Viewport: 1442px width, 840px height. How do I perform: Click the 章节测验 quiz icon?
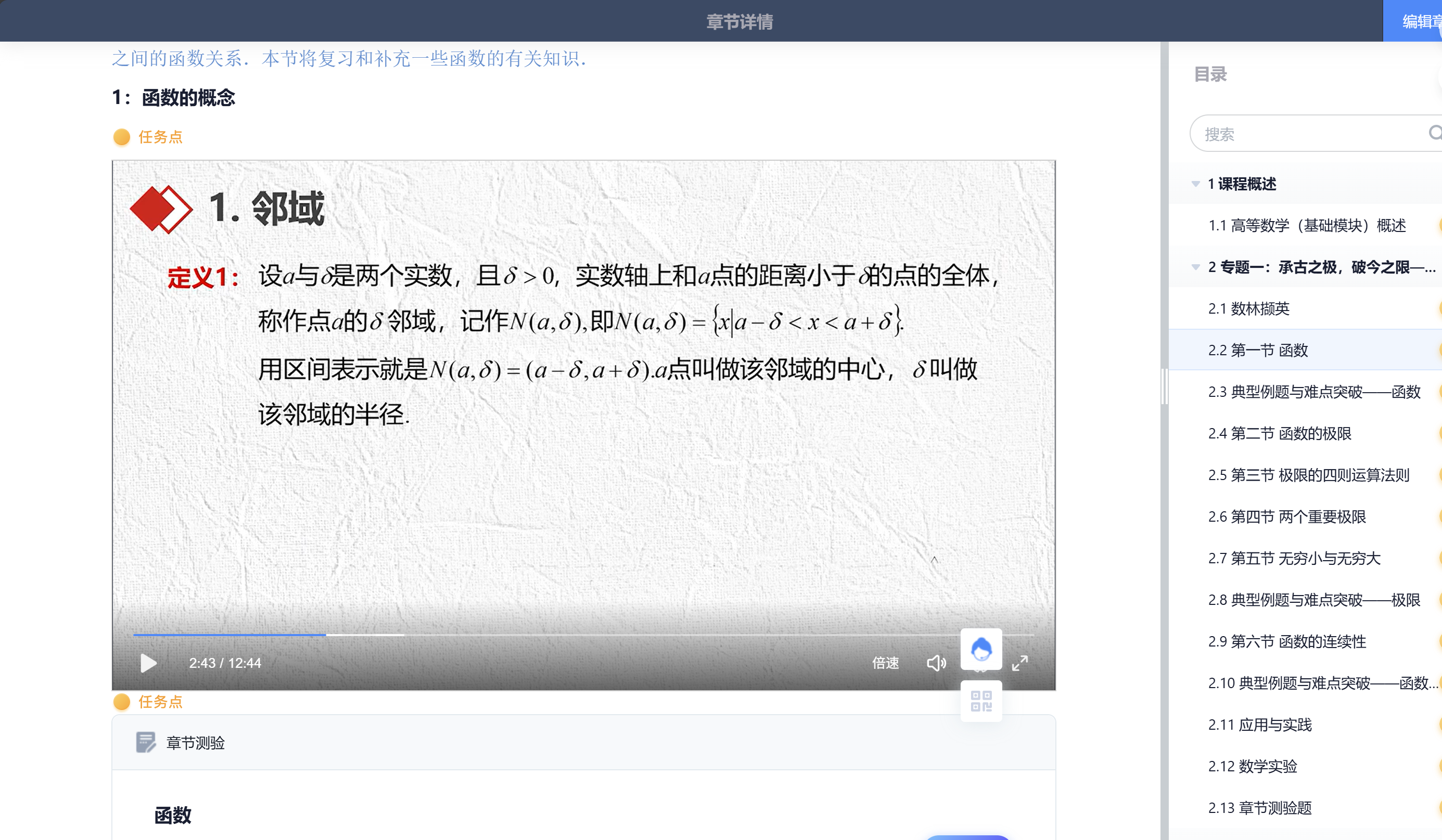point(145,742)
